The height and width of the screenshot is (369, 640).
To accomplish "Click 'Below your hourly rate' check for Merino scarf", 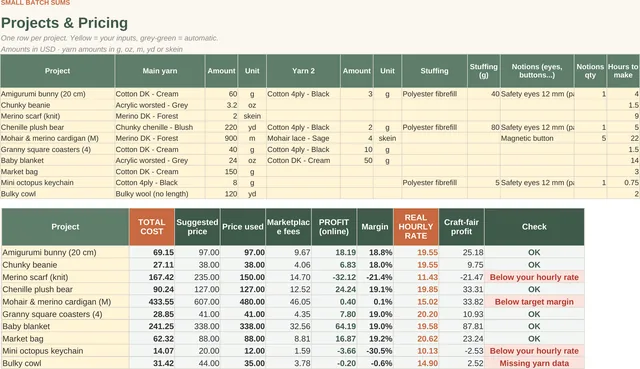I will pos(534,277).
